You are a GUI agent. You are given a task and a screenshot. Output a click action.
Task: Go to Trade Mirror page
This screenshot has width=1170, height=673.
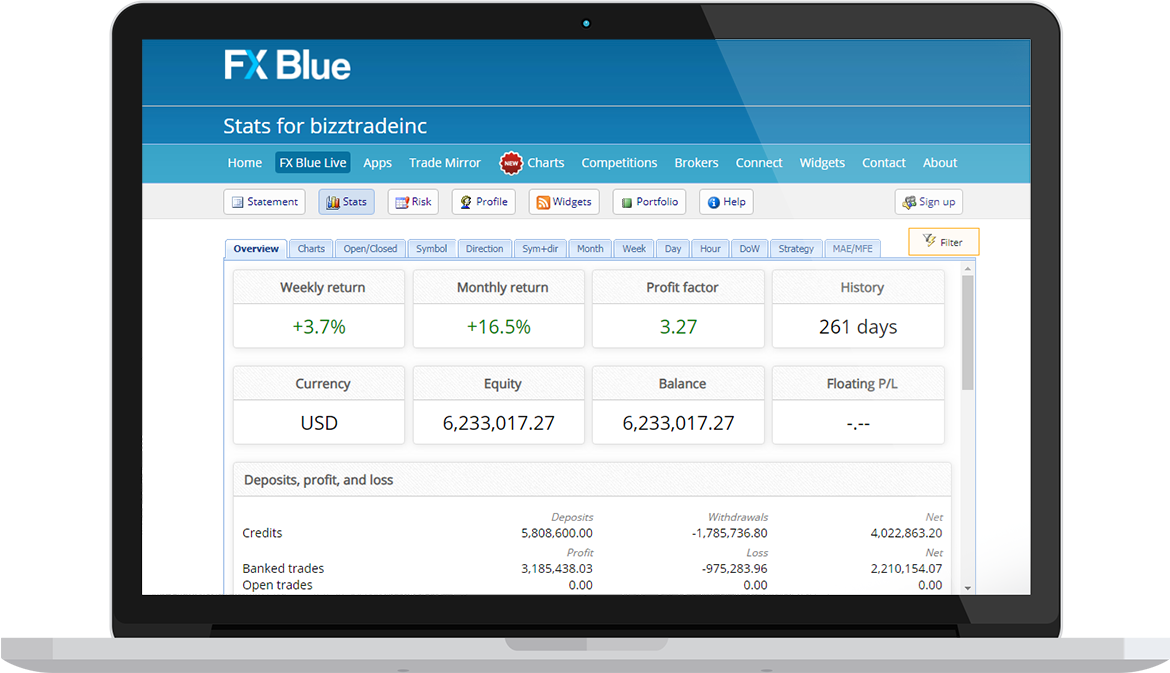[x=445, y=163]
